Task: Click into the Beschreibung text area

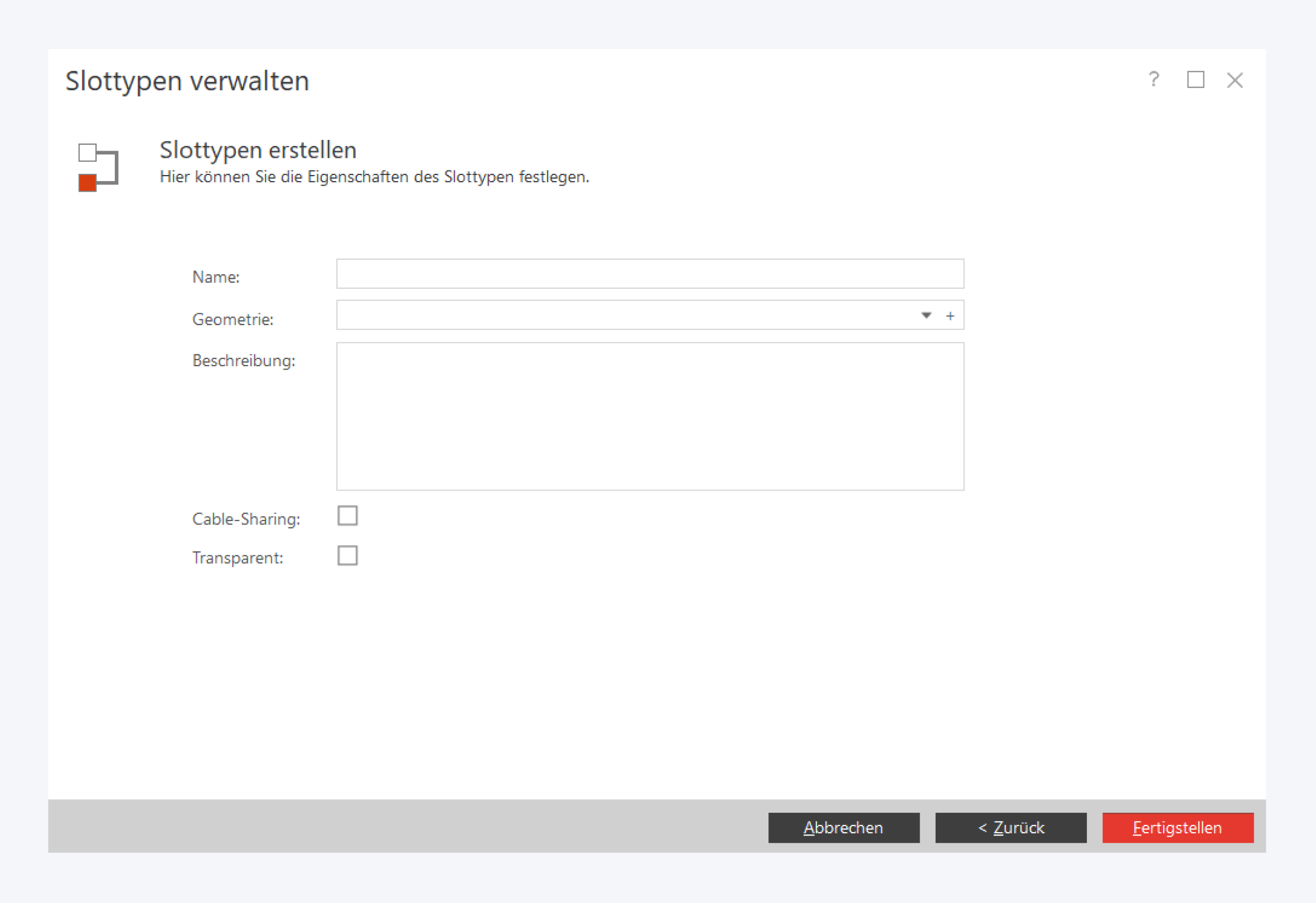Action: tap(650, 416)
